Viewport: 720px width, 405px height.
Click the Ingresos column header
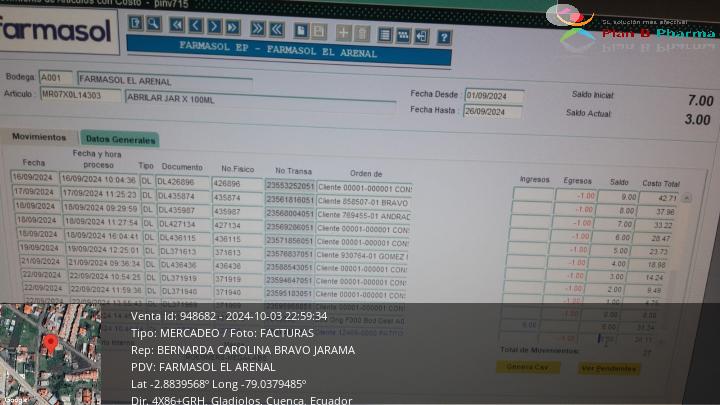[534, 180]
